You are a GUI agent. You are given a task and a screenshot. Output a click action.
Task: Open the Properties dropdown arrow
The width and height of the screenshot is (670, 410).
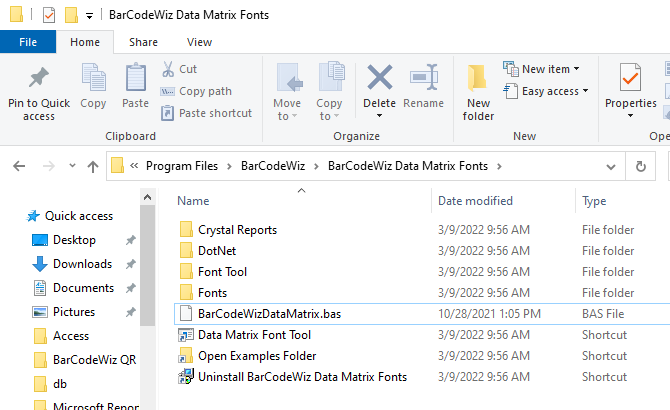click(630, 116)
